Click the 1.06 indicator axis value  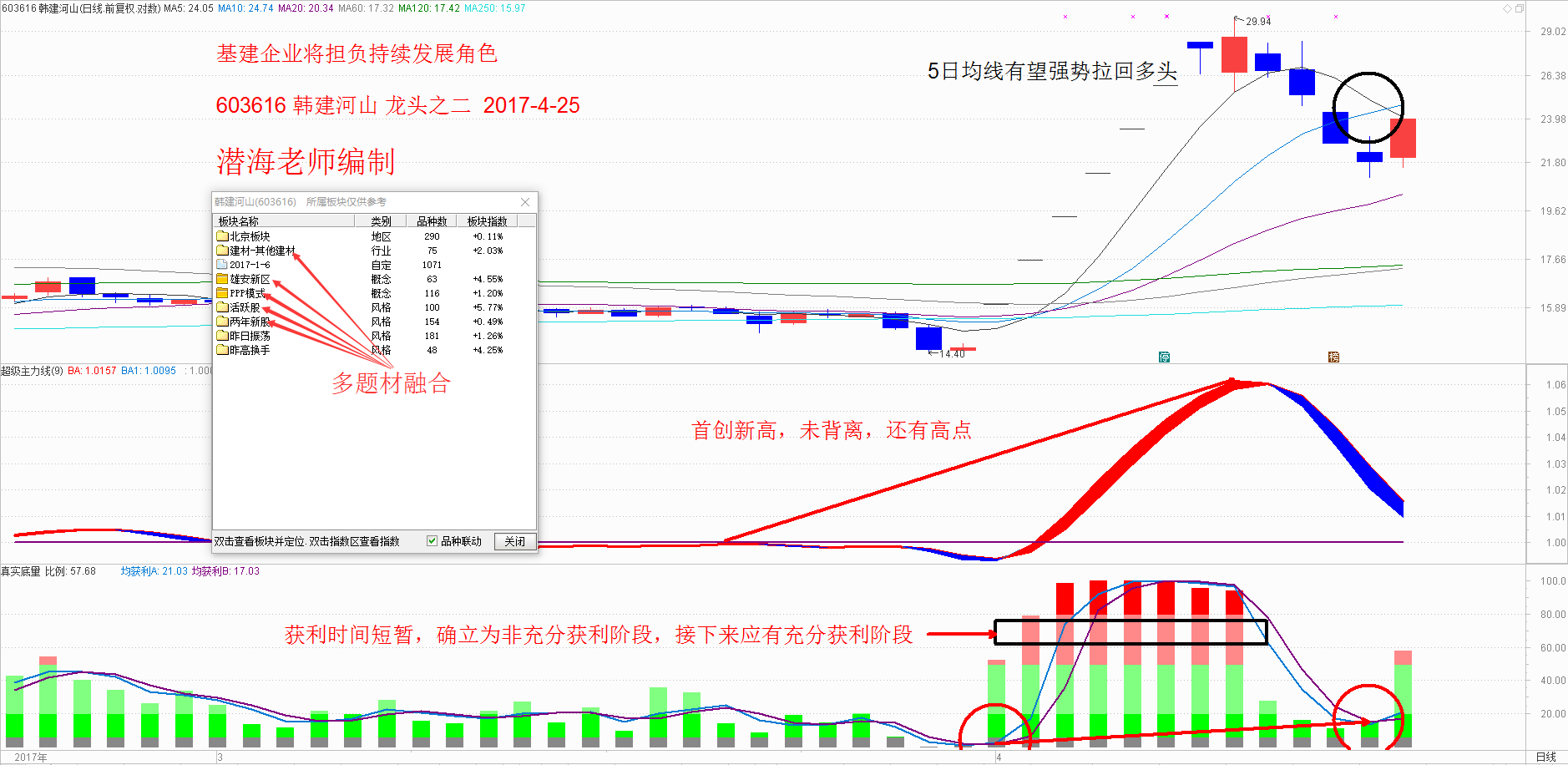(x=1555, y=385)
